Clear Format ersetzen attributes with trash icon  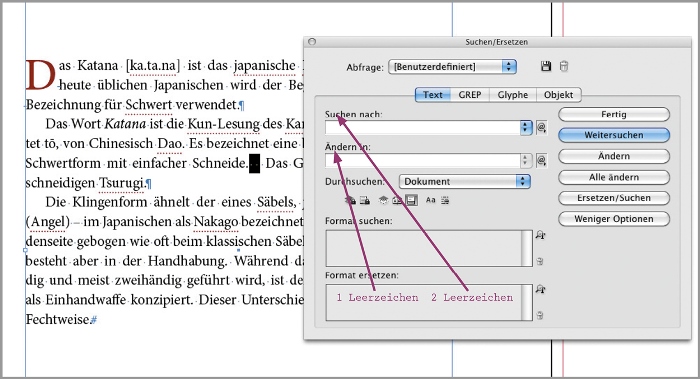tap(540, 316)
